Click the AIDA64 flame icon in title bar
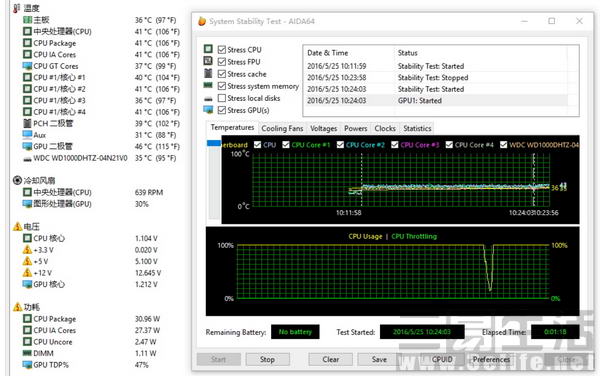The height and width of the screenshot is (376, 600). coord(202,21)
